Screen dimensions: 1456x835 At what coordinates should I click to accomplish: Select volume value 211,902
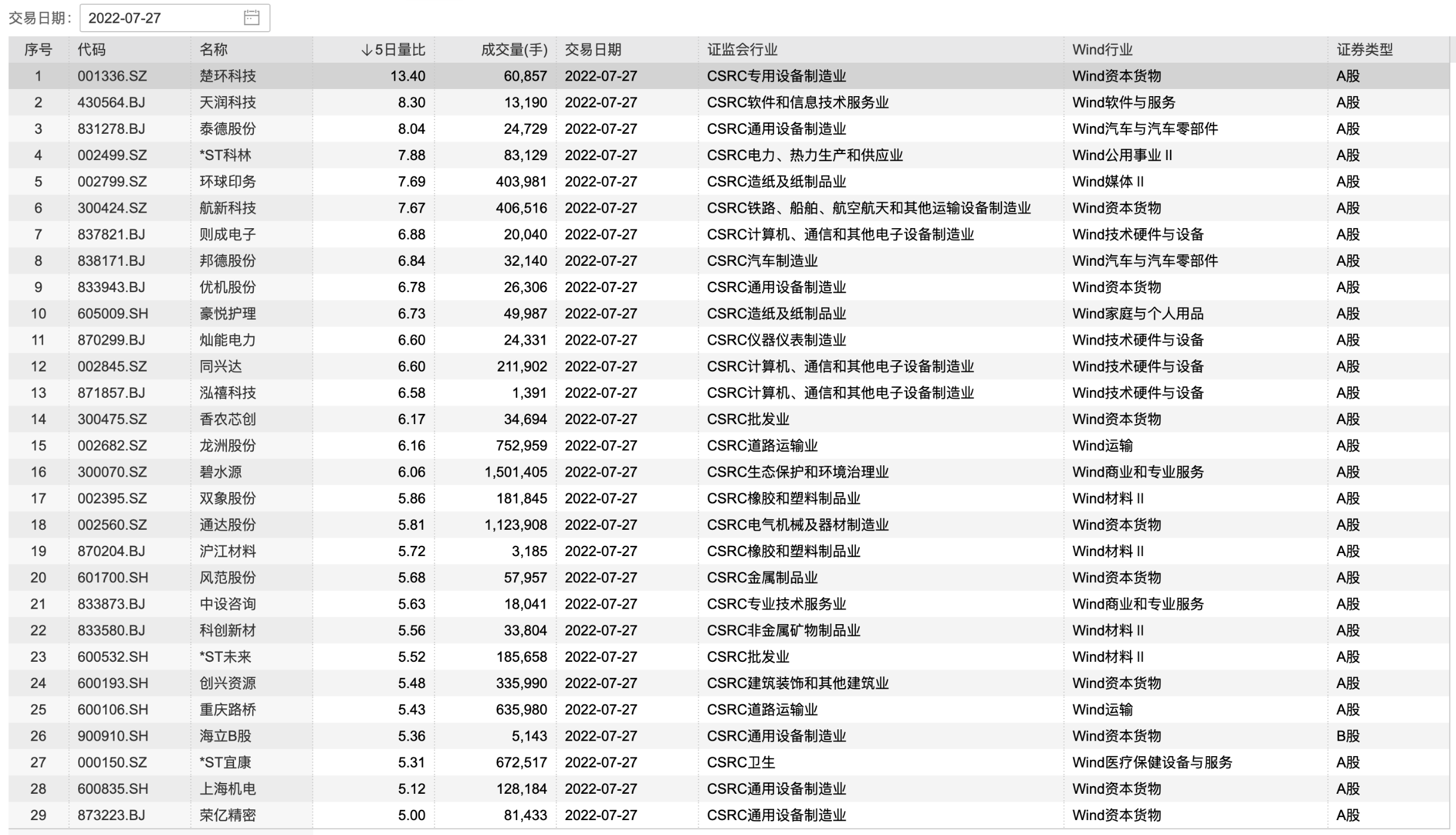[x=522, y=366]
